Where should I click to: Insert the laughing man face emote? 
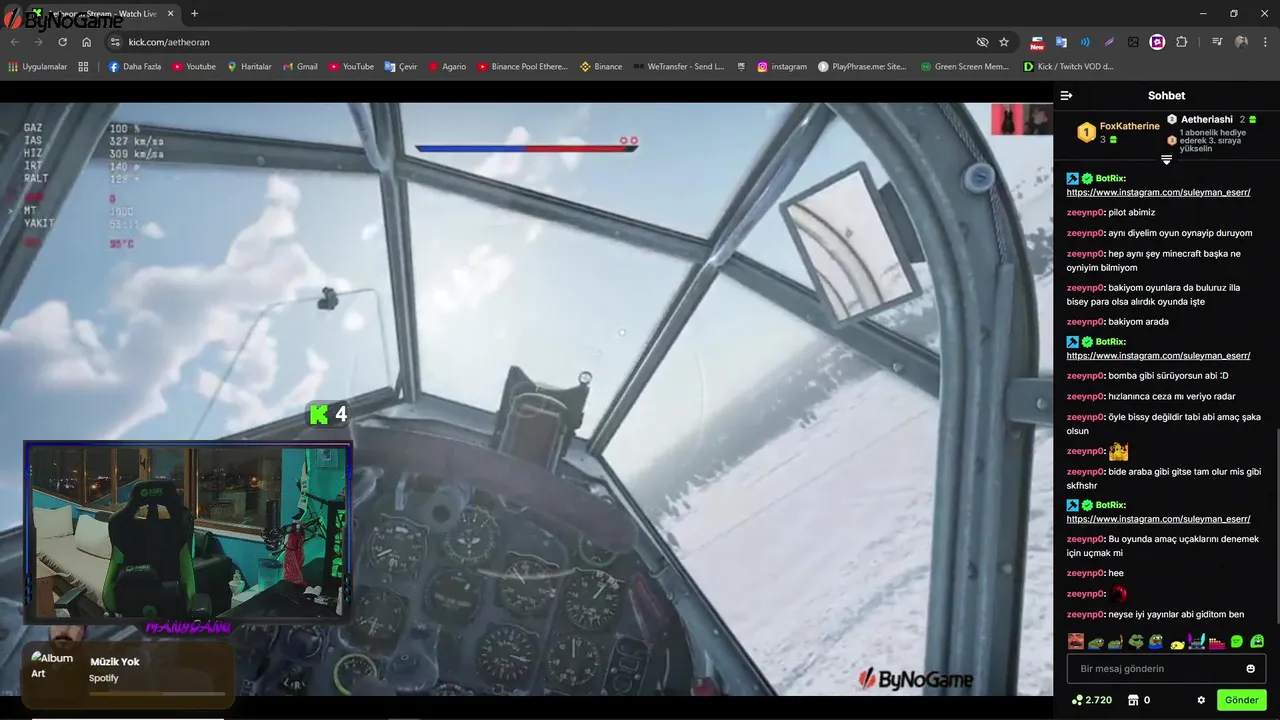[1076, 641]
